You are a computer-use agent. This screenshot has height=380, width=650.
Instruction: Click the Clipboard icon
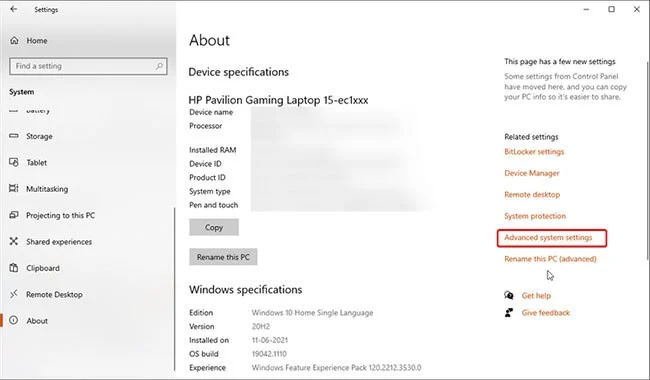click(14, 267)
